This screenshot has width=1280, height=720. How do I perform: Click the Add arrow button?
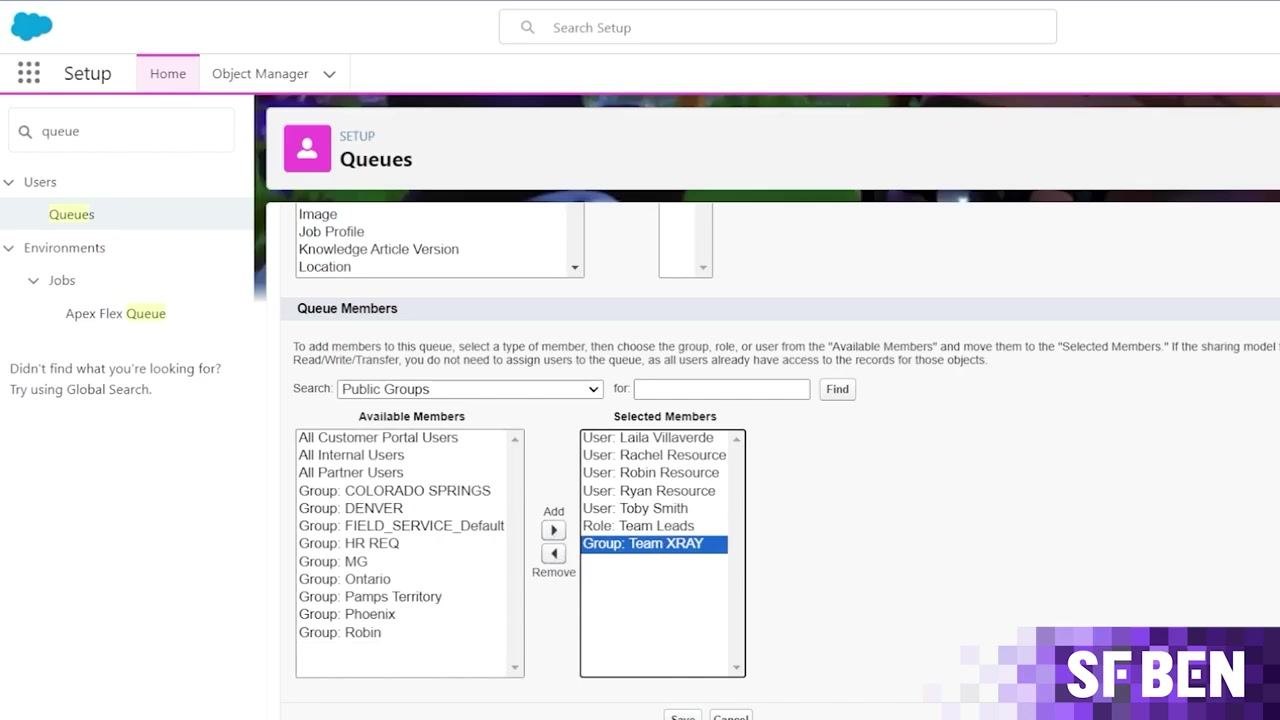pos(553,530)
